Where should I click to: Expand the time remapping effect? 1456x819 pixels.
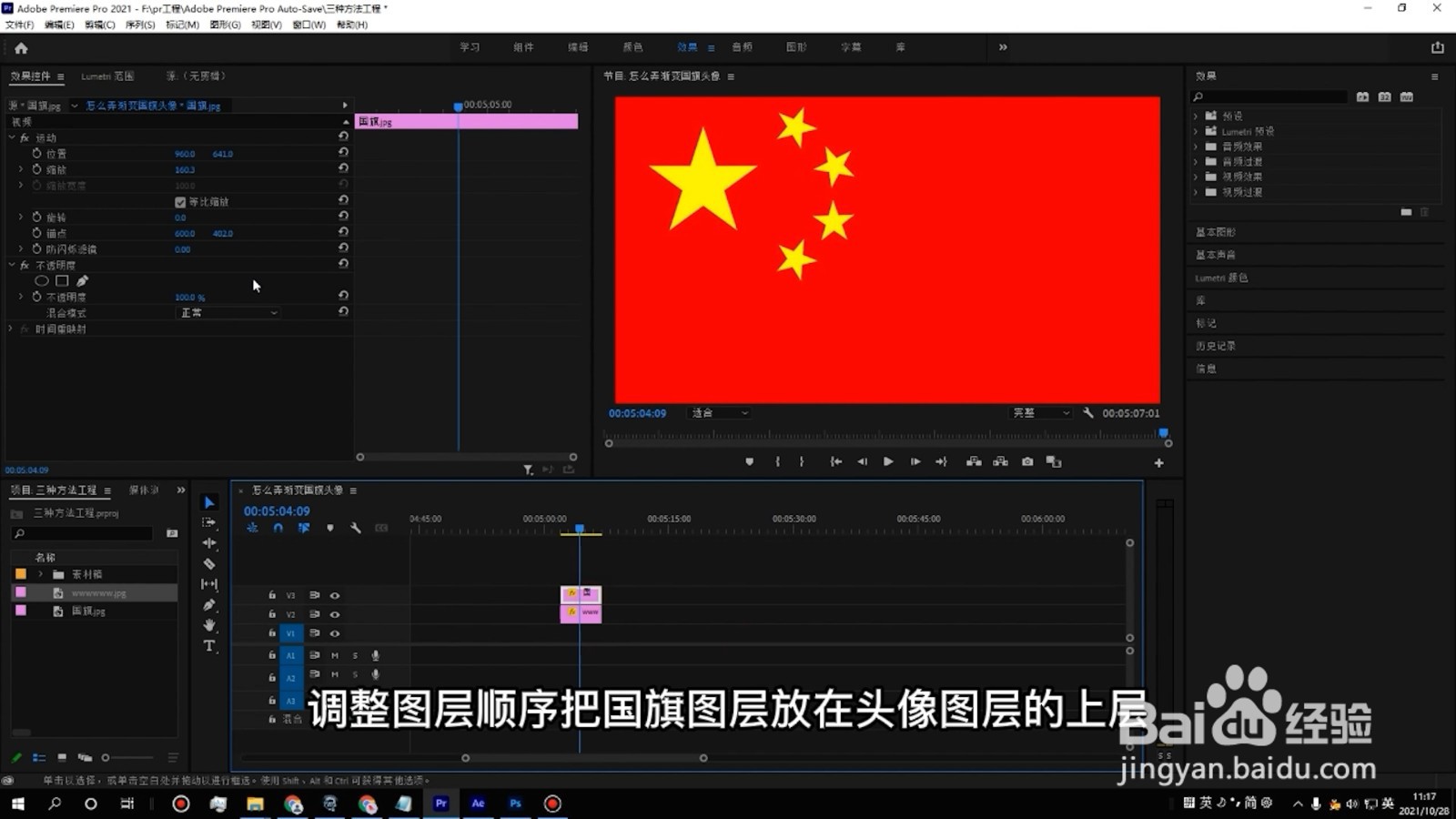[x=11, y=329]
